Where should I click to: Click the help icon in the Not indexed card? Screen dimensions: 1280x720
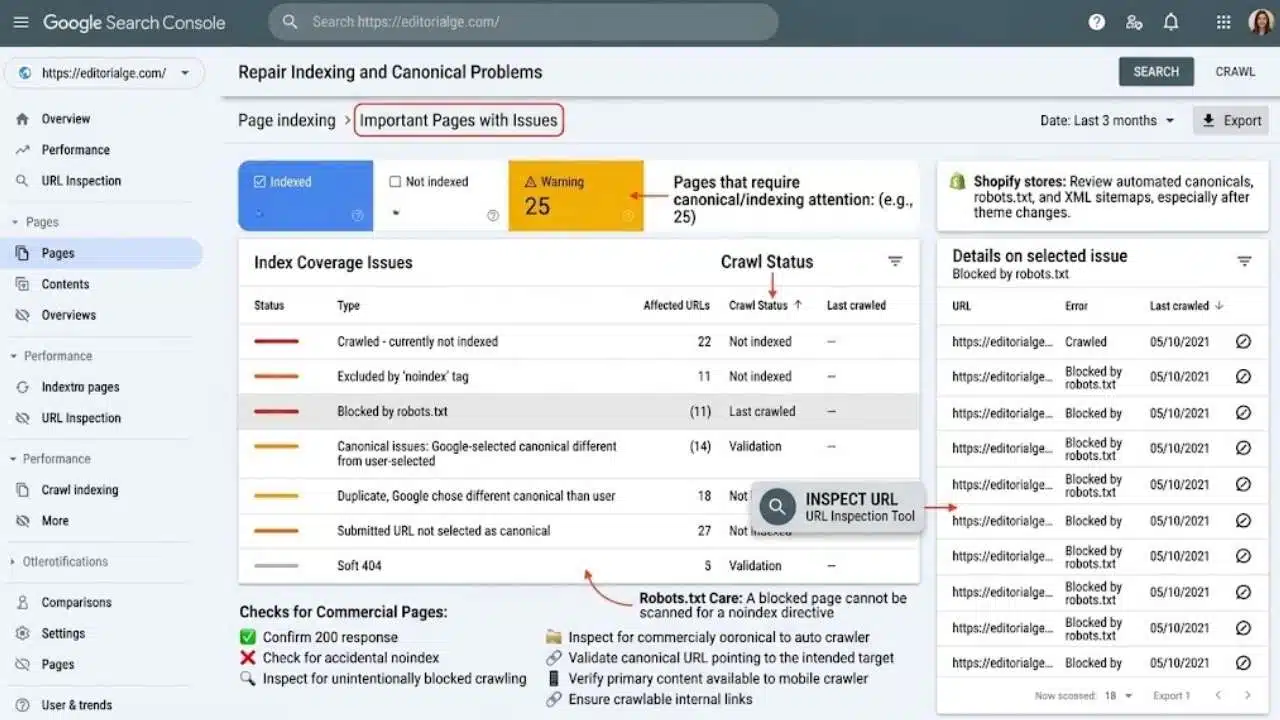click(x=492, y=215)
